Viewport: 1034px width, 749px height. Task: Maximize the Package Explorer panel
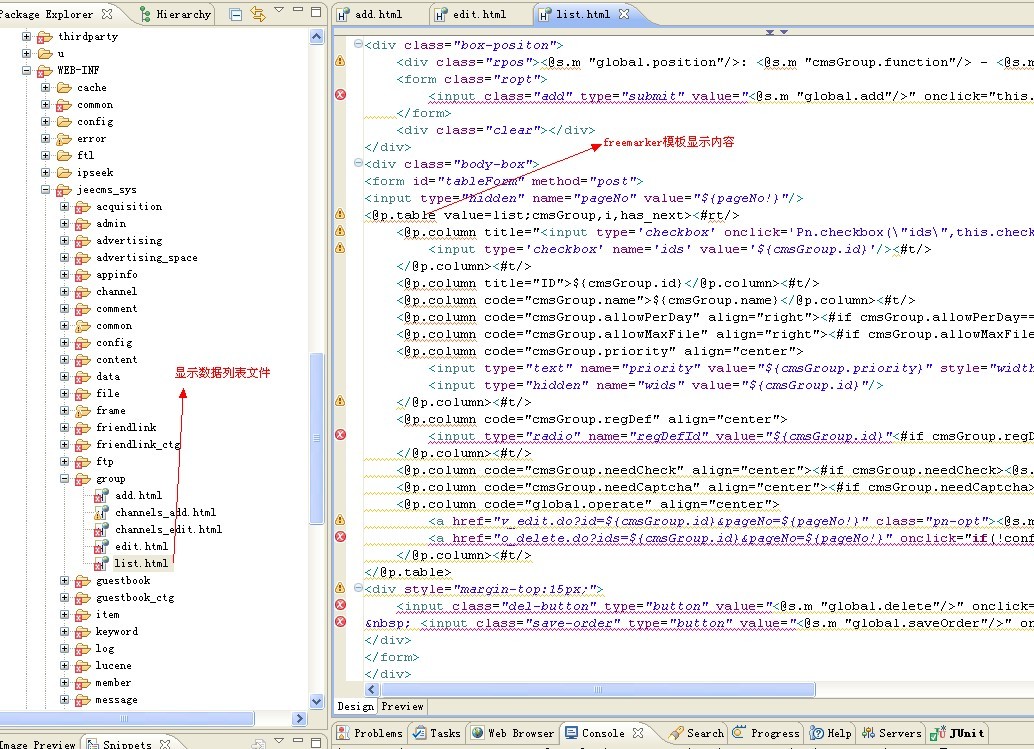point(317,12)
